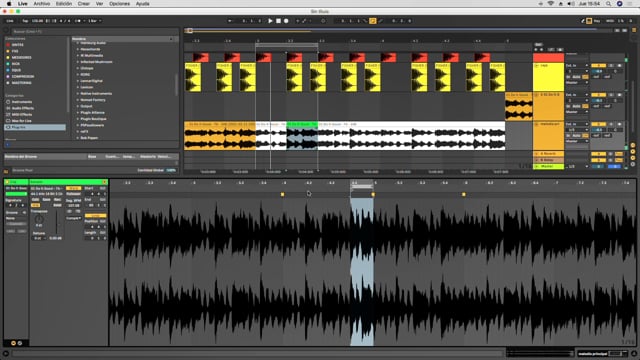Expand the Native Instruments folder
The image size is (640, 360).
coord(96,93)
